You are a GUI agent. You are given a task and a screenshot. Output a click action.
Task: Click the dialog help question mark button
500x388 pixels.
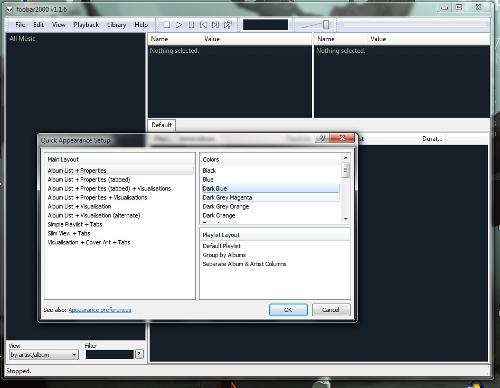(x=322, y=138)
